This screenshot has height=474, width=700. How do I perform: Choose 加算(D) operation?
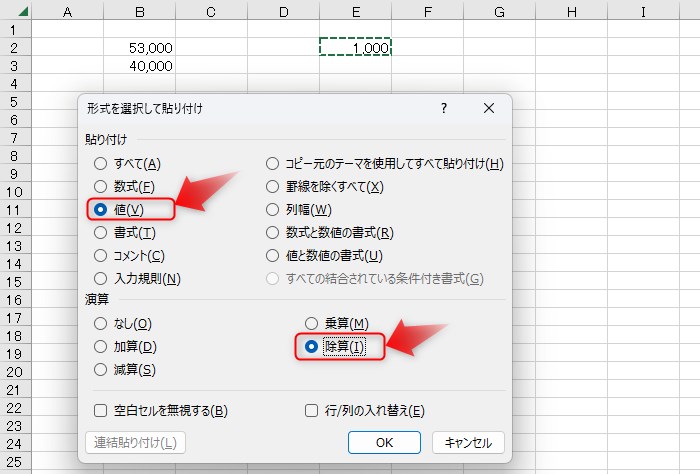tap(125, 346)
